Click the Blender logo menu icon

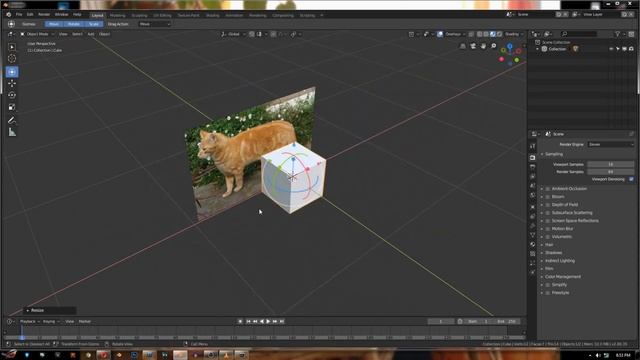pos(8,15)
